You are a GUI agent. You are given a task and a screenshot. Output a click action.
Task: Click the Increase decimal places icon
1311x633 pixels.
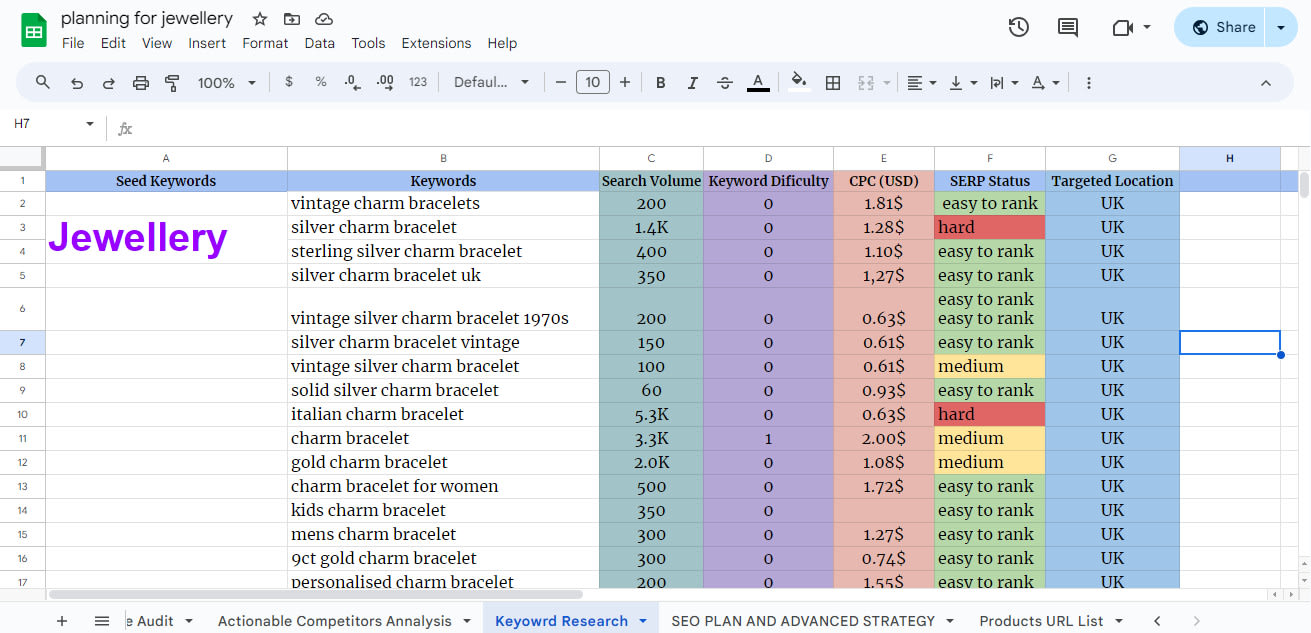coord(384,82)
